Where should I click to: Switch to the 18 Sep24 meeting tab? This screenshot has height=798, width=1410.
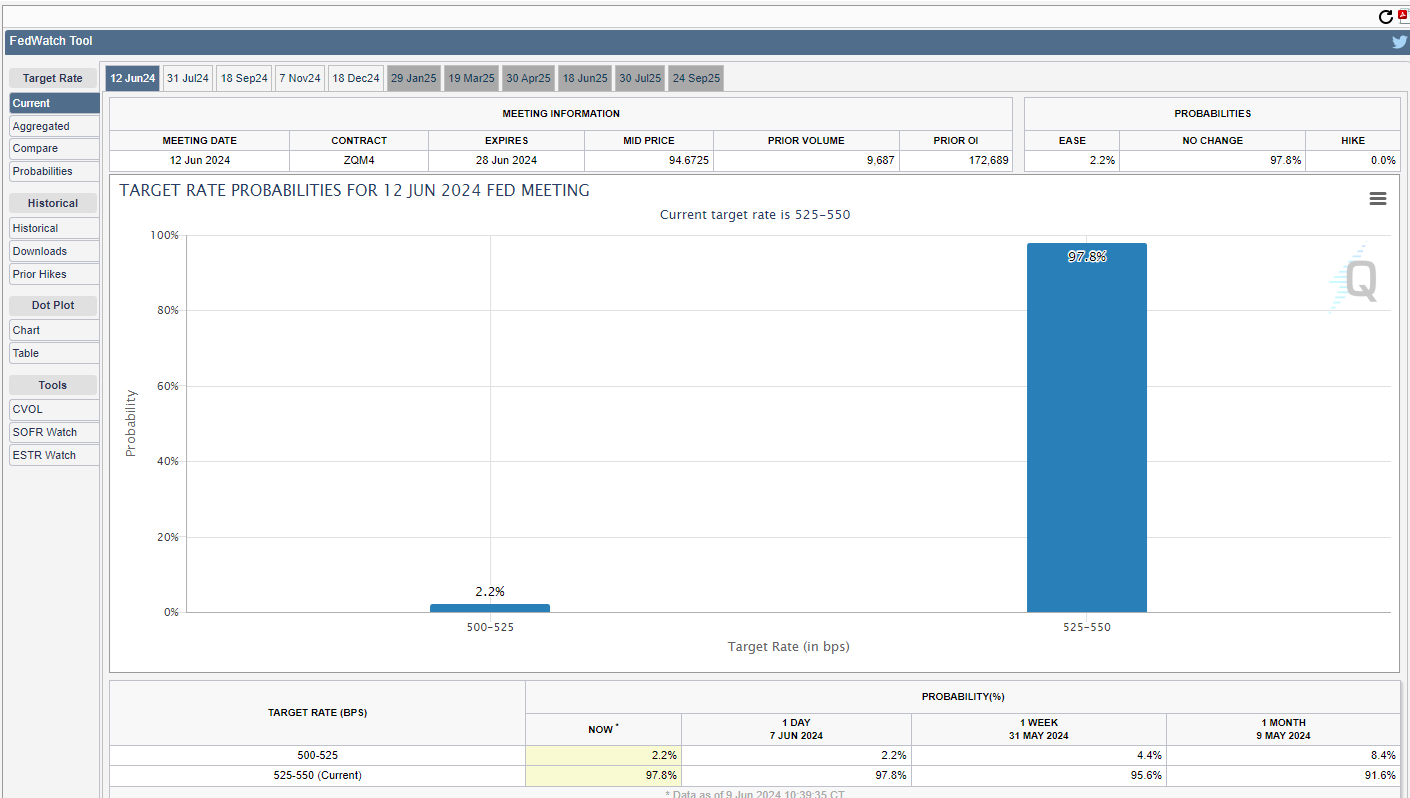click(x=244, y=78)
